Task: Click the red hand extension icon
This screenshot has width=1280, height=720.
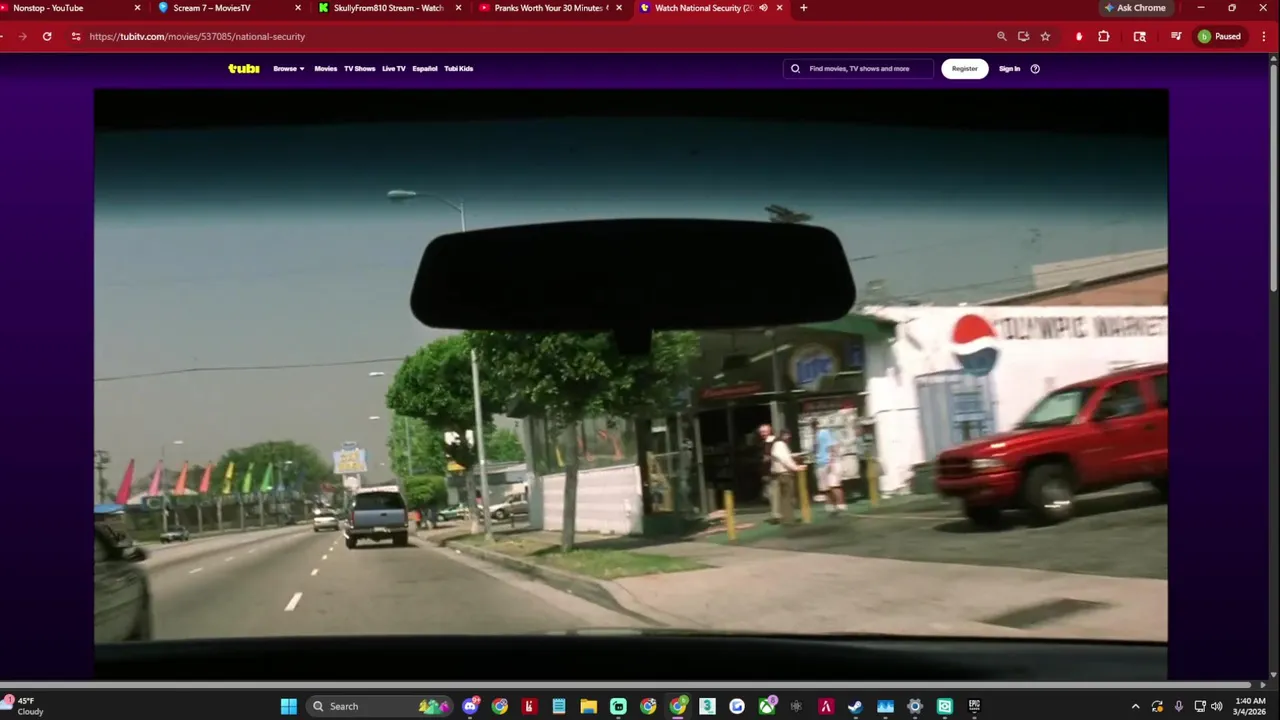Action: tap(1079, 36)
